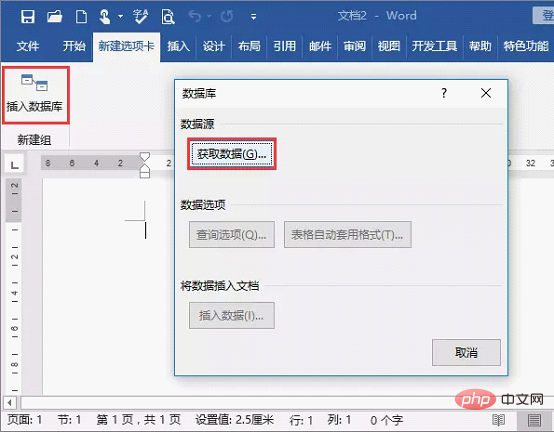Toggle touch/mouse mode icon

tap(105, 16)
